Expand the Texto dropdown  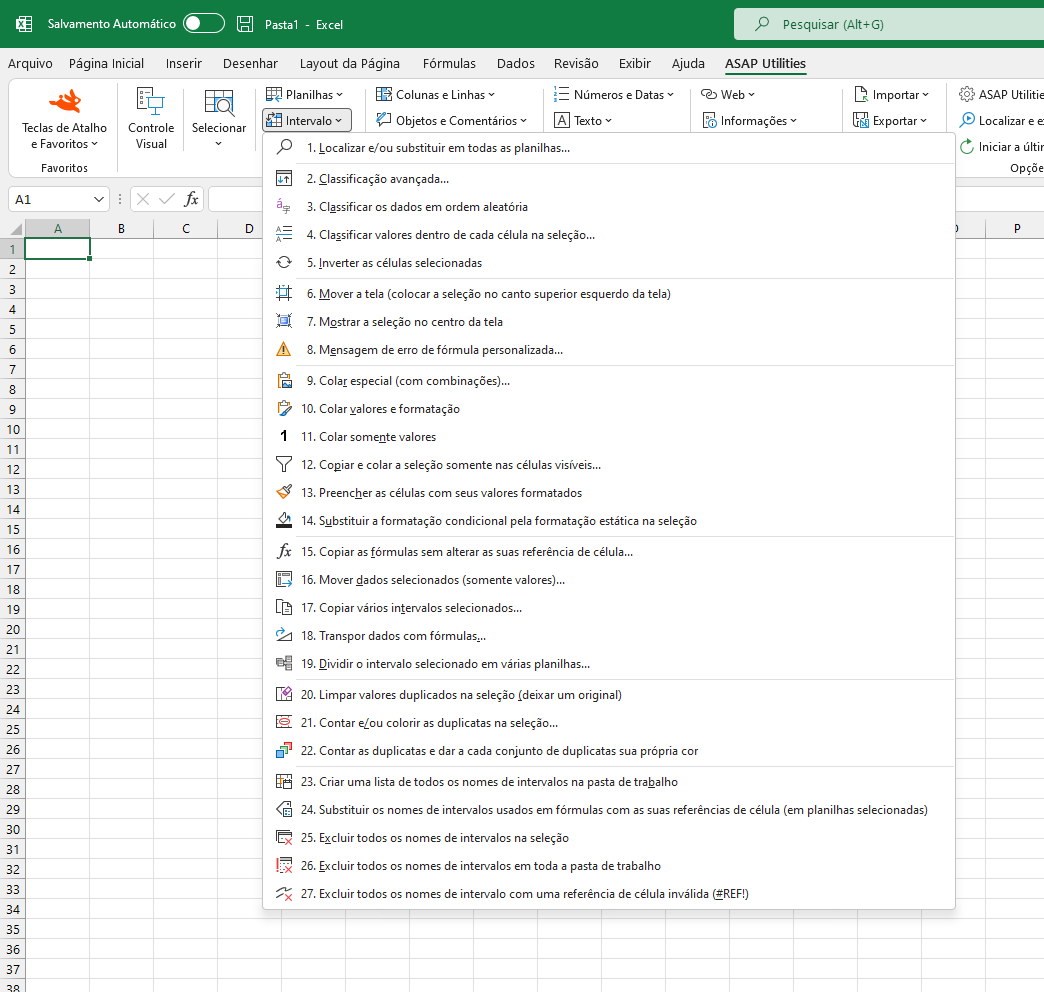pos(583,121)
